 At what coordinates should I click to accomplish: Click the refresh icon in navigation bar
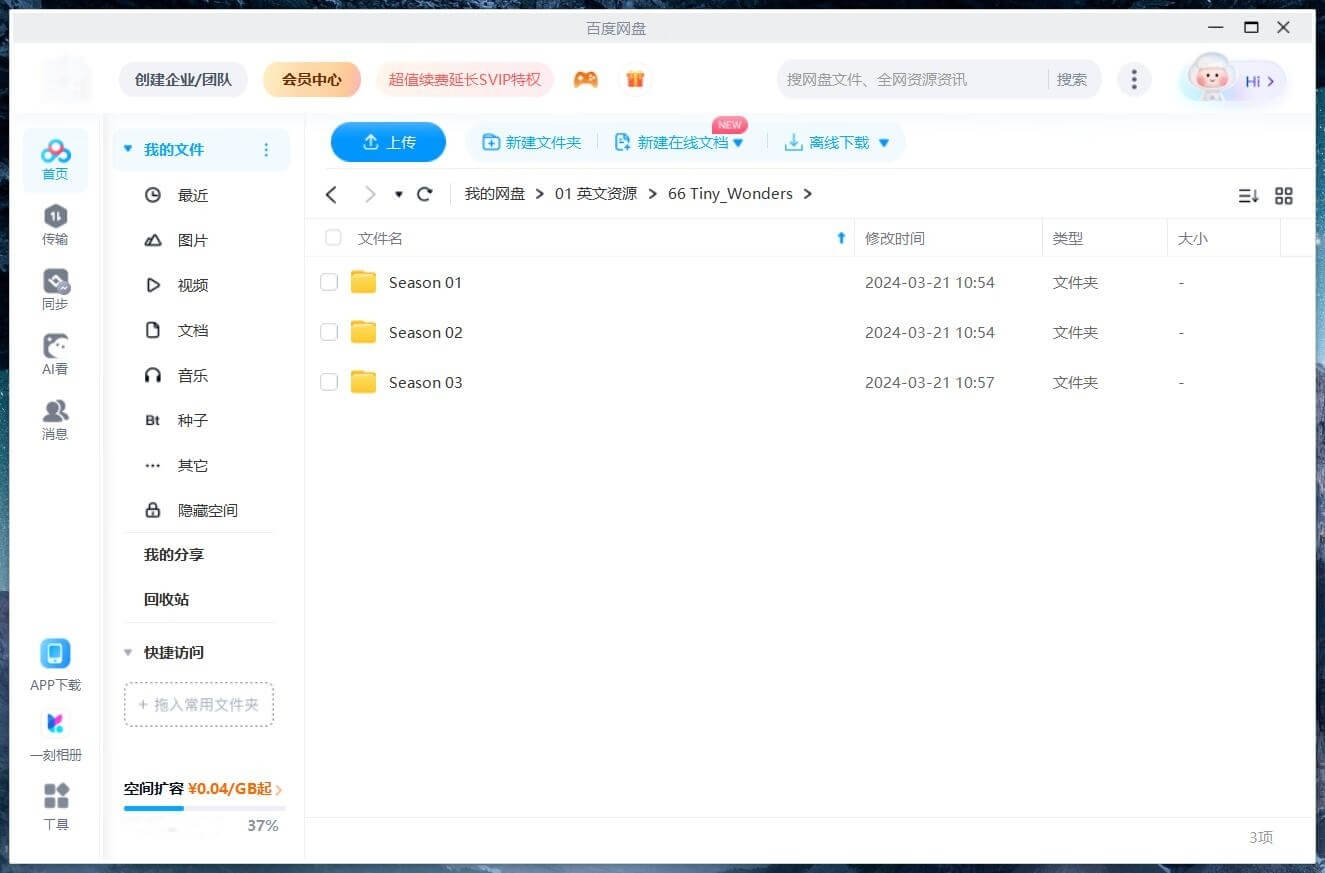pos(425,194)
